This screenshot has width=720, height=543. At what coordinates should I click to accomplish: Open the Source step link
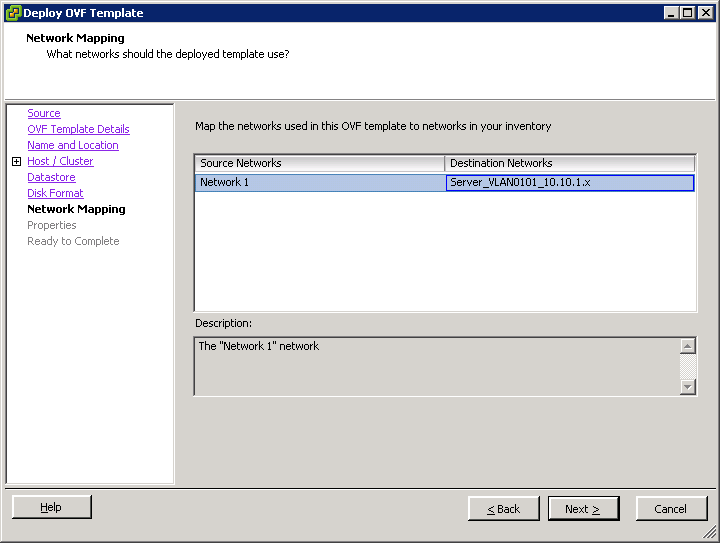coord(44,113)
